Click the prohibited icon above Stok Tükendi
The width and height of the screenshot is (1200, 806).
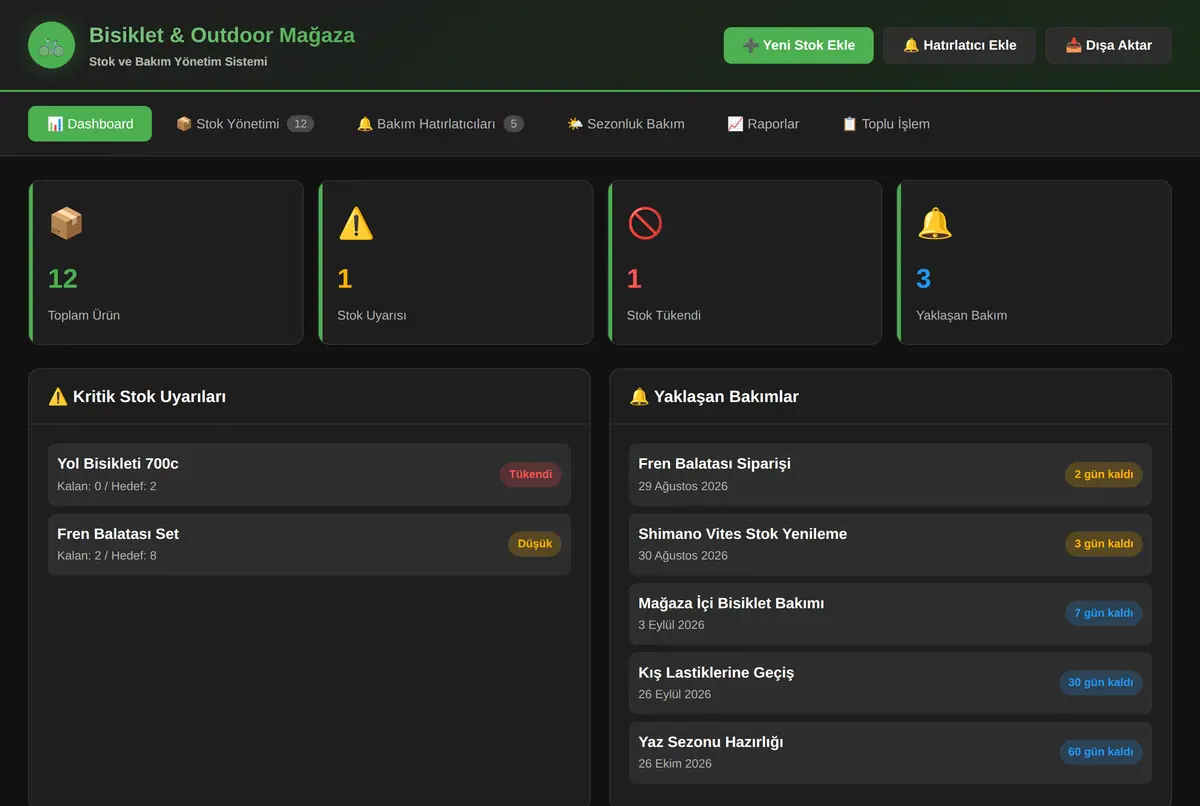[x=645, y=223]
